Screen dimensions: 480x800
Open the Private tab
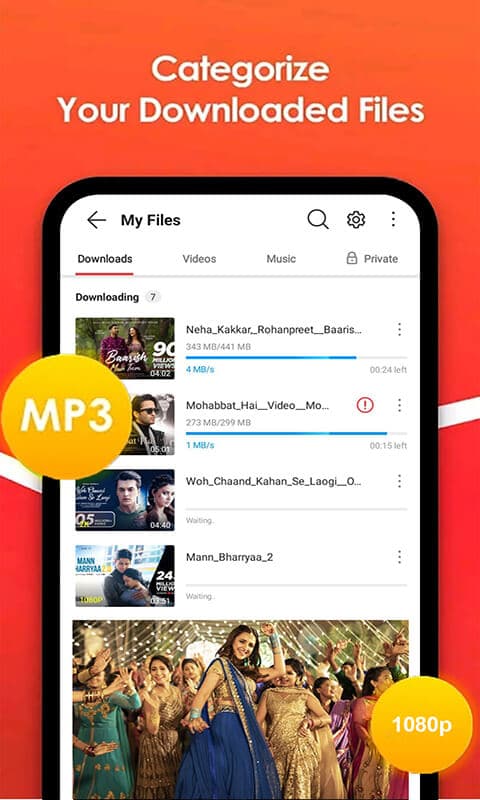pyautogui.click(x=372, y=259)
